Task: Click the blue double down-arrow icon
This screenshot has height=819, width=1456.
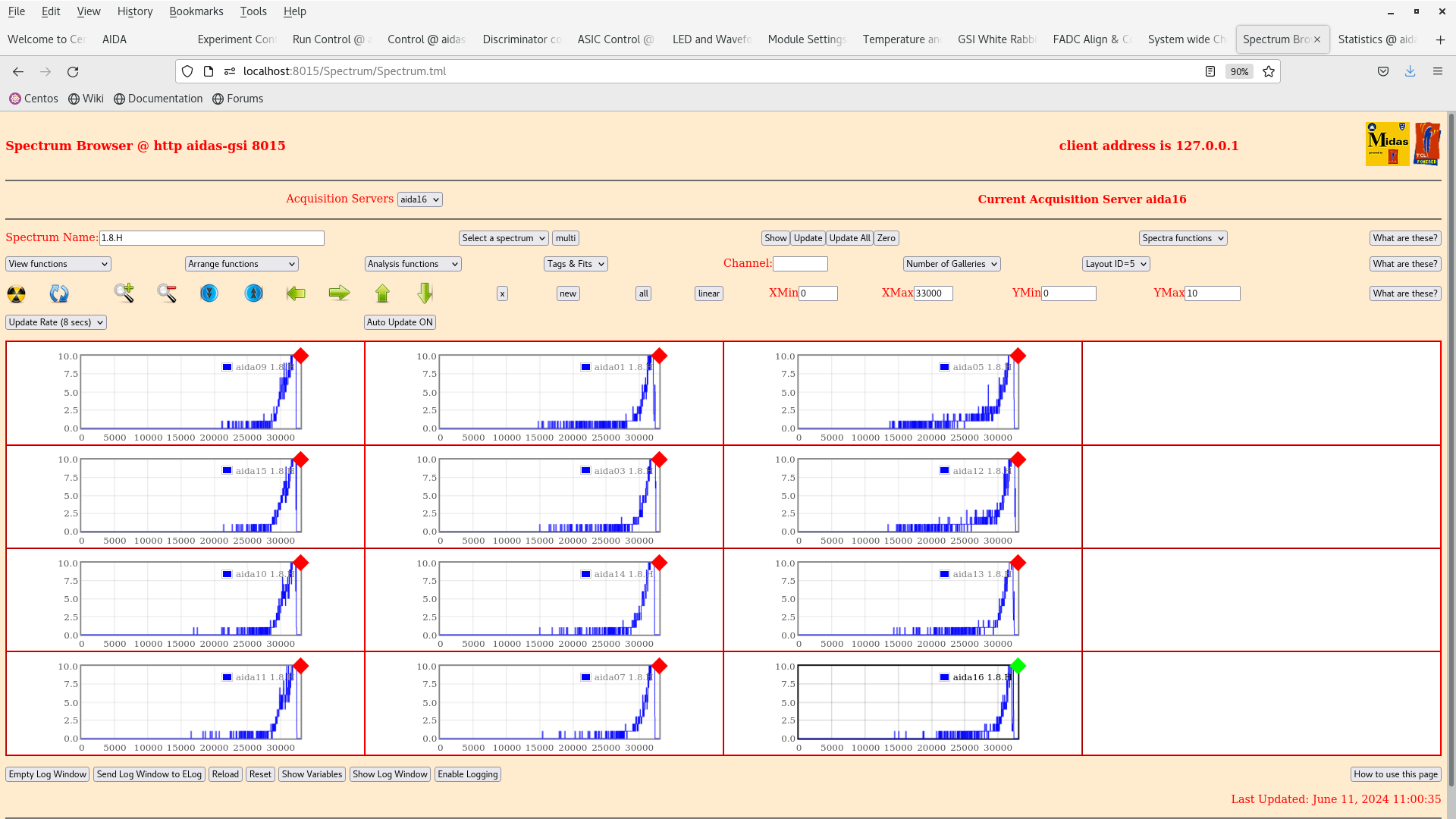Action: (x=209, y=293)
